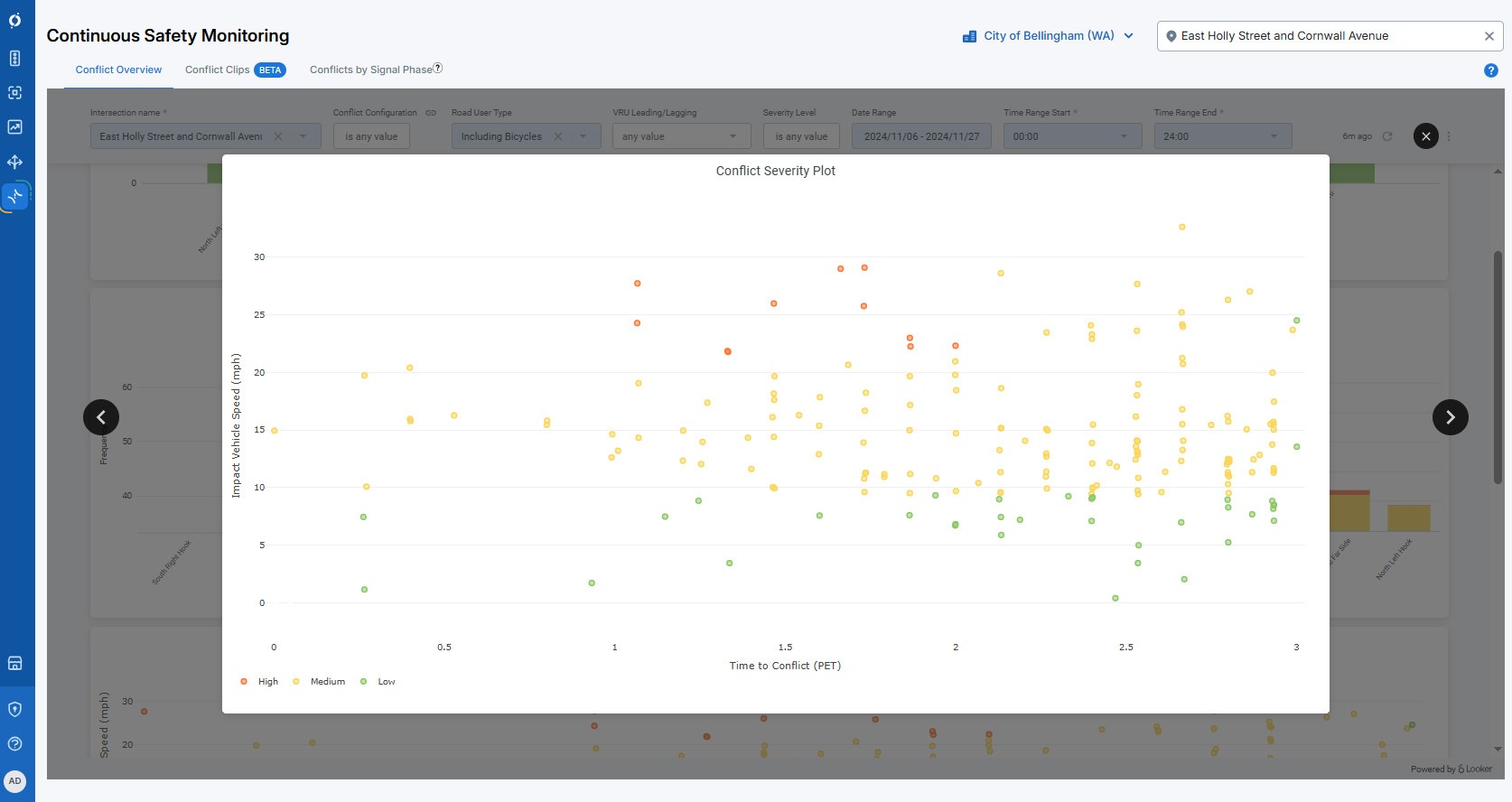
Task: Toggle the Medium severity legend series
Action: 319,682
